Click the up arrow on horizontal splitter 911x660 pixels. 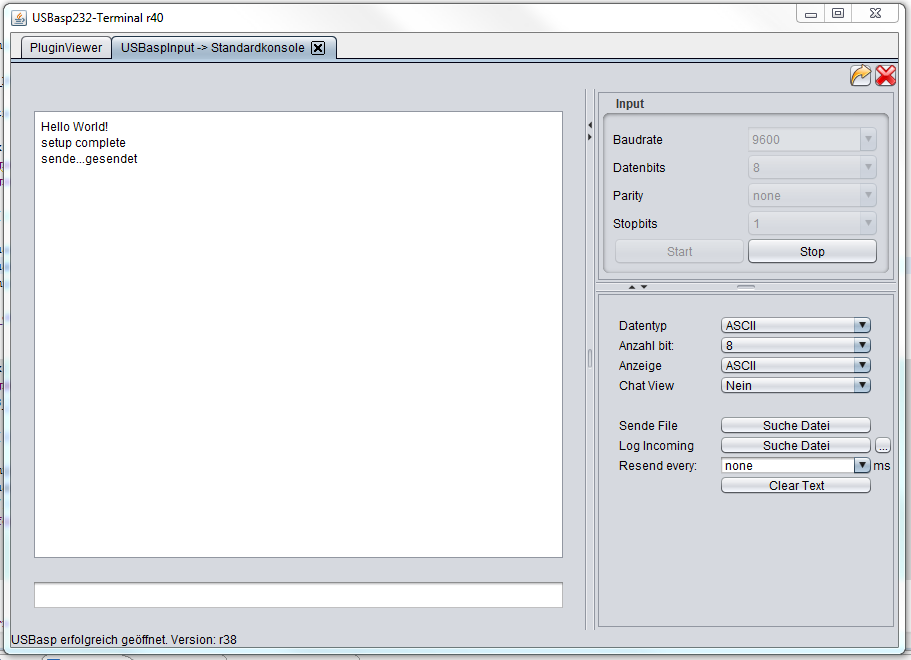tap(632, 287)
